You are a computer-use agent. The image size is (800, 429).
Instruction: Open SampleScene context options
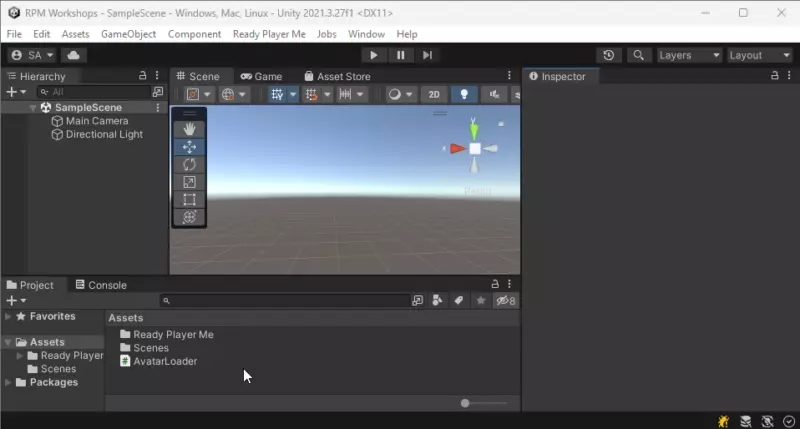pyautogui.click(x=158, y=108)
